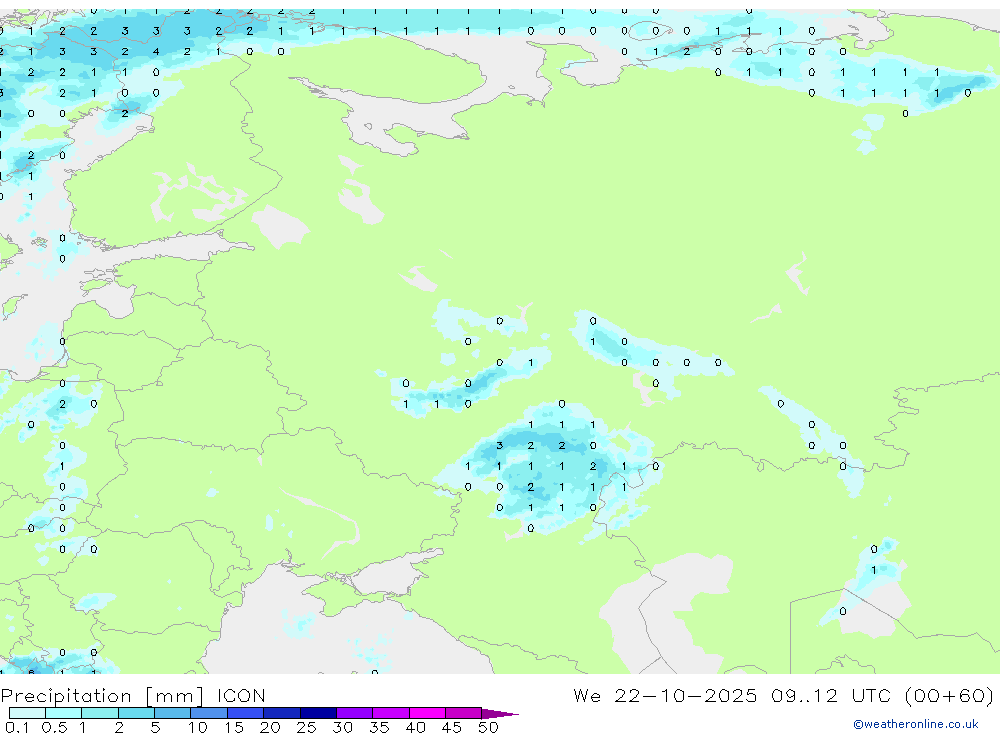The image size is (1000, 733).
Task: Click the 30–35 mm legend swatch
Action: pyautogui.click(x=355, y=713)
